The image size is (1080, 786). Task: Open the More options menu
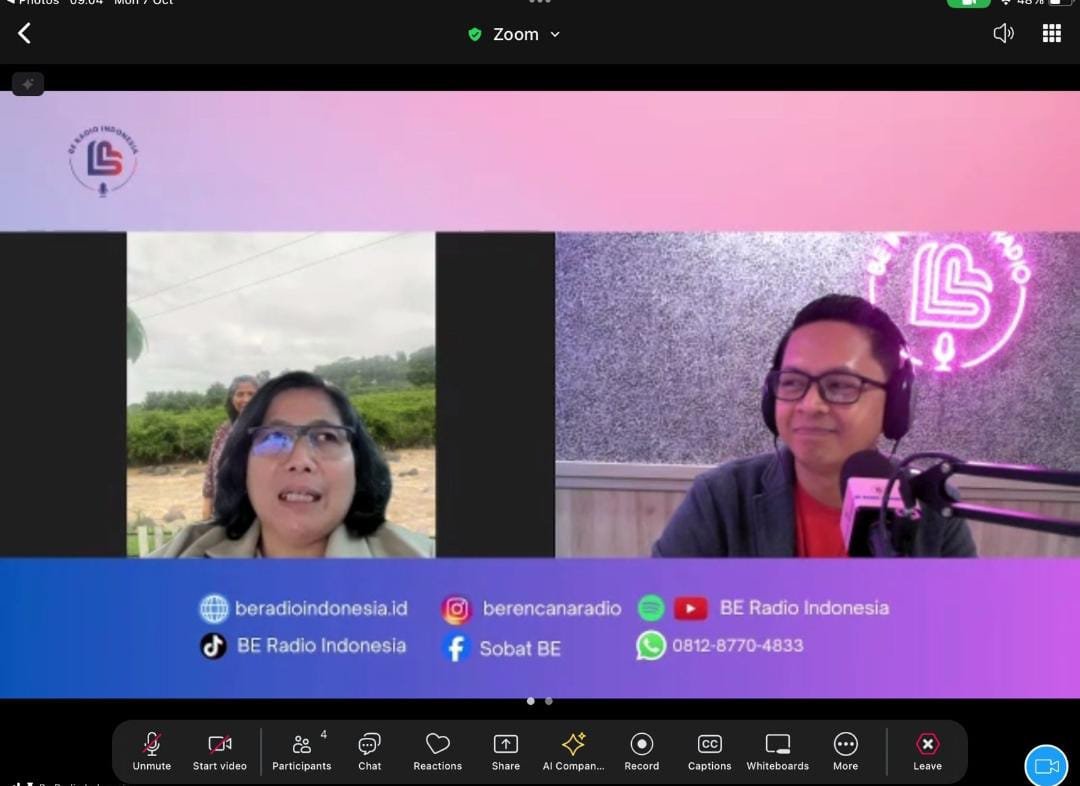click(x=846, y=751)
